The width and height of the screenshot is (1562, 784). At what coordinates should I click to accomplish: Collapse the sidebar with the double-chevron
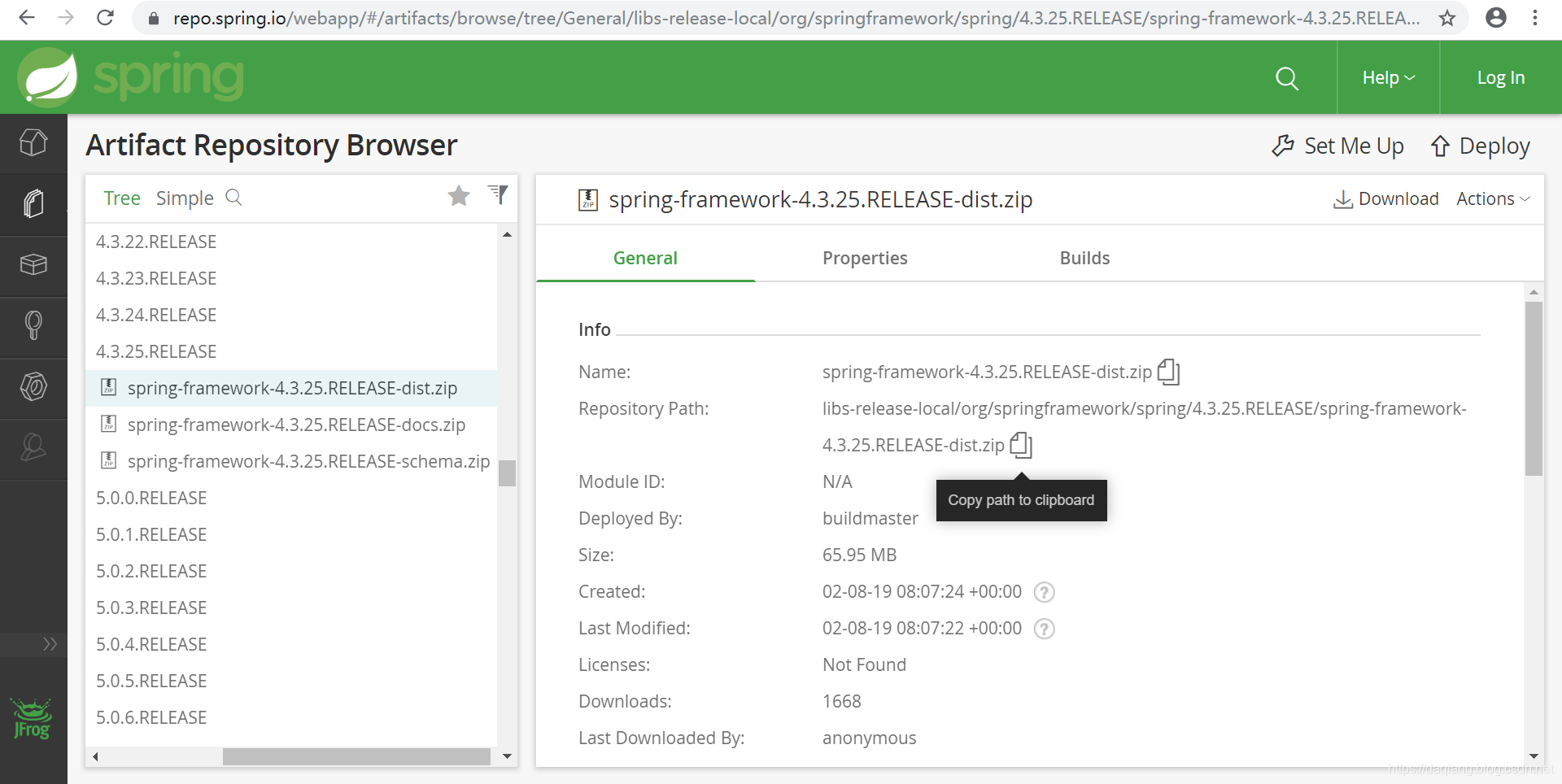pyautogui.click(x=49, y=643)
